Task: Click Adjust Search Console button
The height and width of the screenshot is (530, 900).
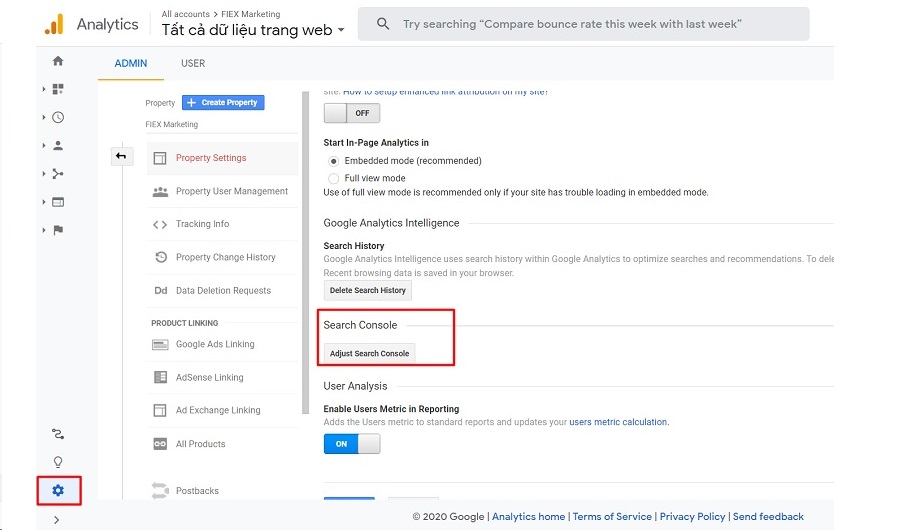Action: pos(369,354)
